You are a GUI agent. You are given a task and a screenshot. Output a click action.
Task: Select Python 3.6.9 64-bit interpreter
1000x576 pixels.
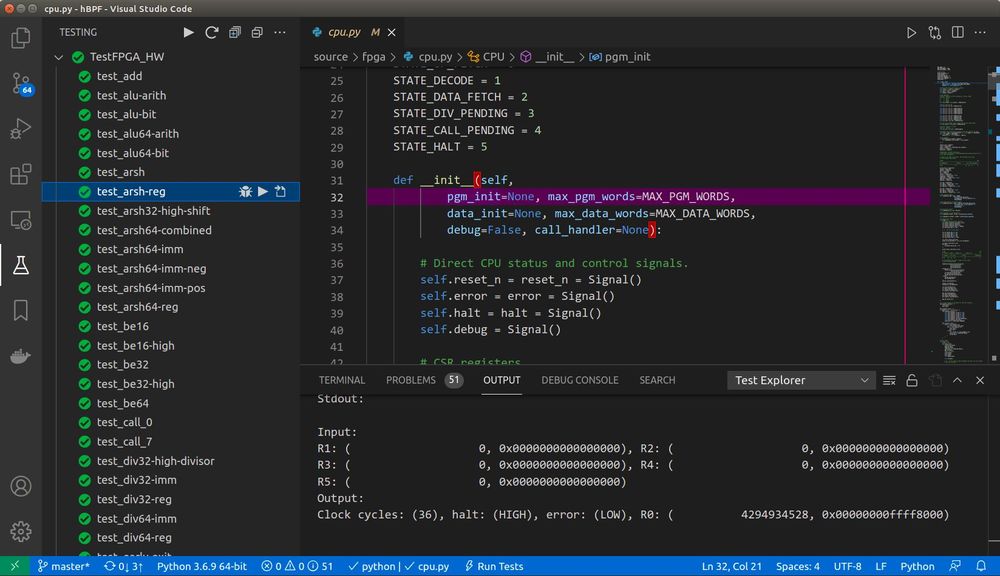tap(202, 566)
